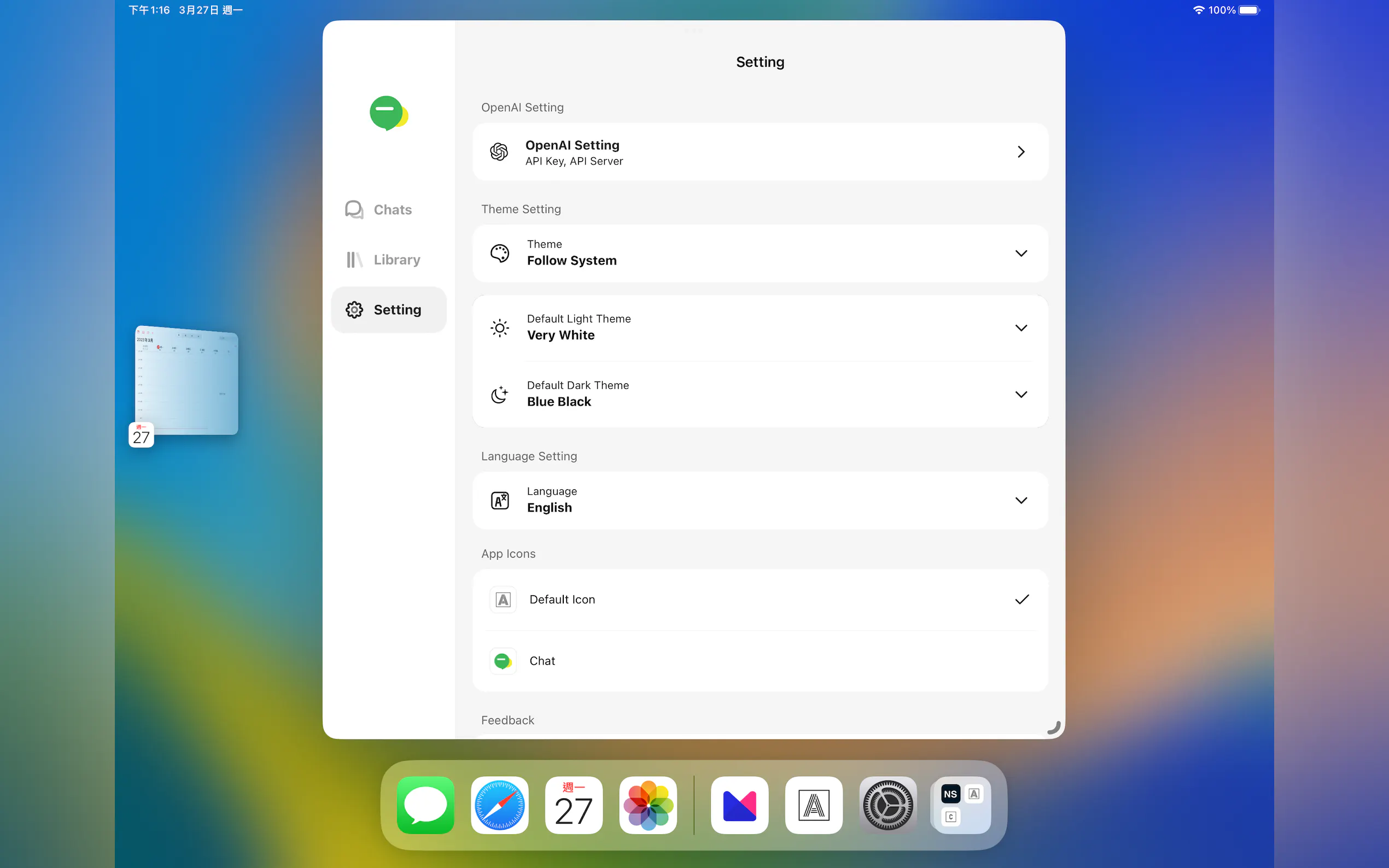Click the moon icon for dark theme
1389x868 pixels.
click(500, 395)
